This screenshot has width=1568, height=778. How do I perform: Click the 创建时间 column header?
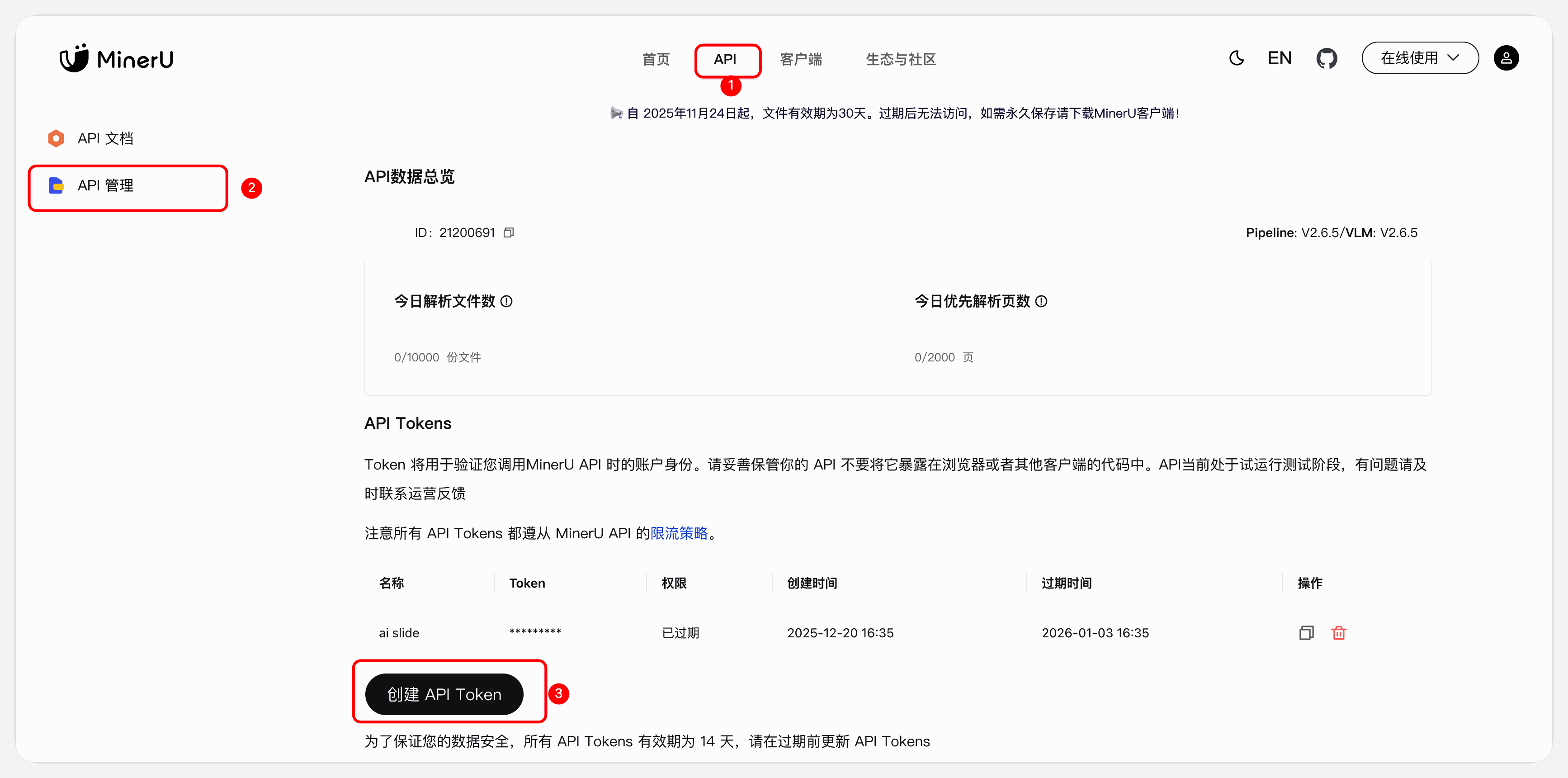tap(812, 583)
